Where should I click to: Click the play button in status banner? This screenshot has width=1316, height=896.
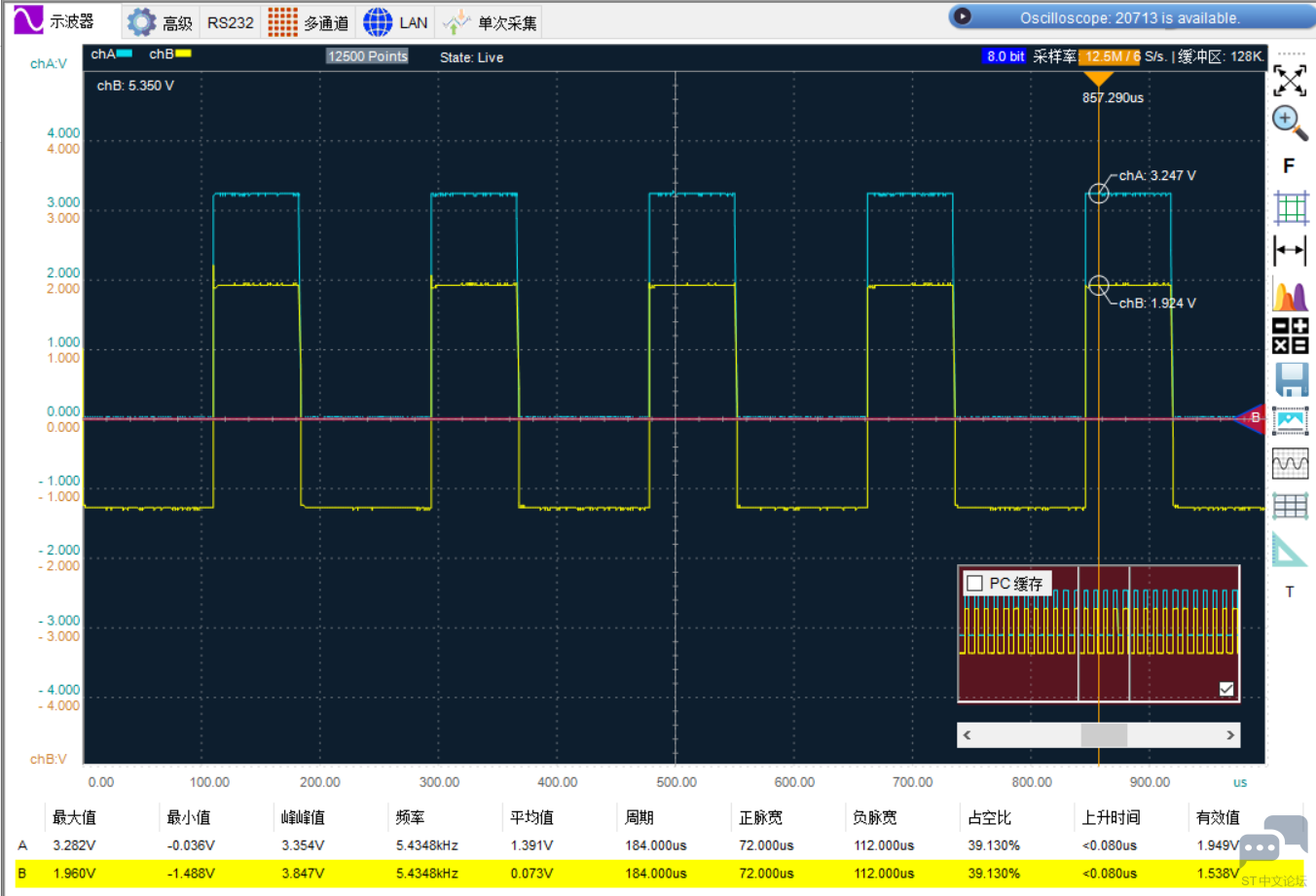tap(962, 16)
